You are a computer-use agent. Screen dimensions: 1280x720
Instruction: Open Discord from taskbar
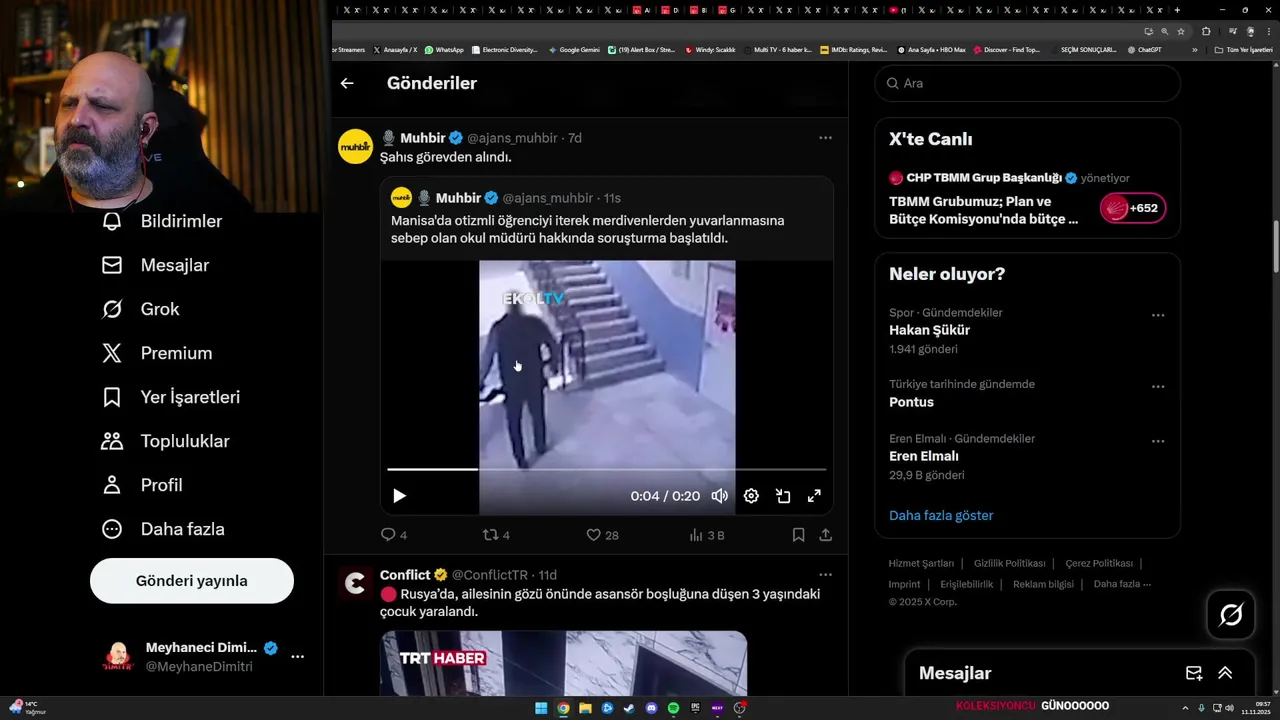point(651,708)
